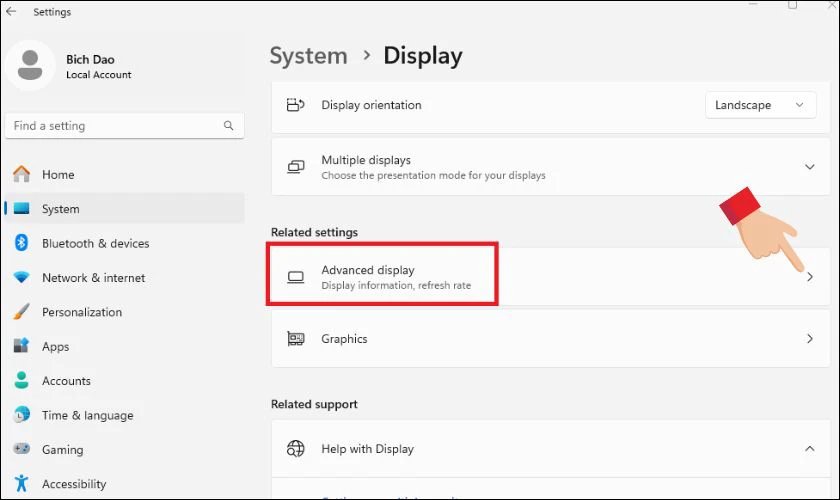The height and width of the screenshot is (500, 840).
Task: Select System in the sidebar menu
Action: tap(61, 209)
